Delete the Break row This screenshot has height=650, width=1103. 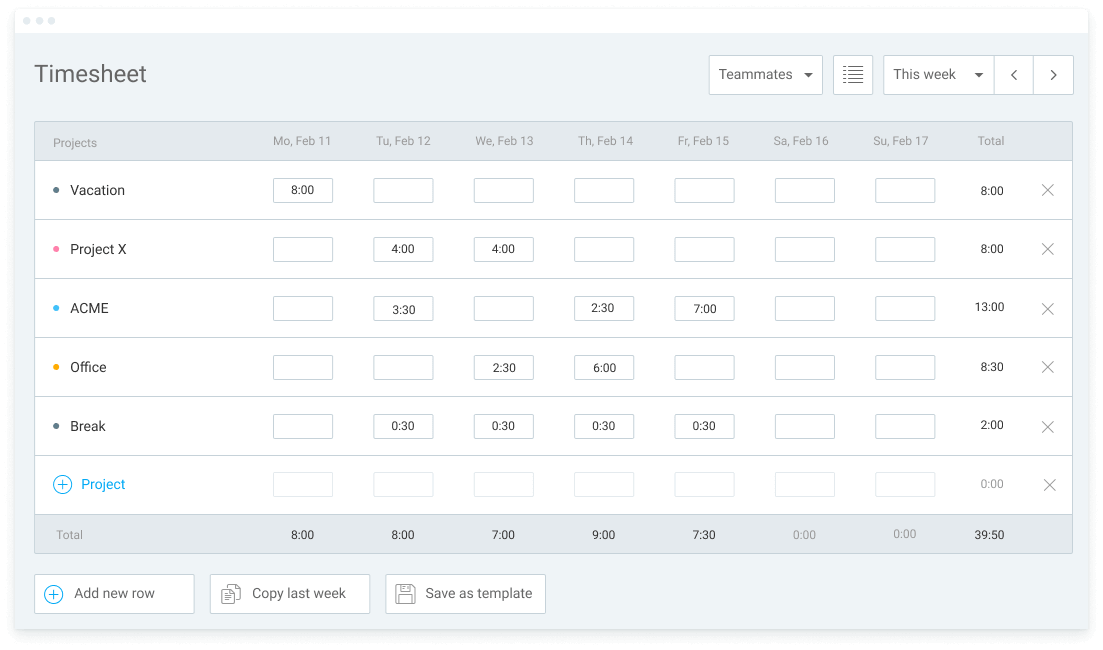[x=1047, y=426]
